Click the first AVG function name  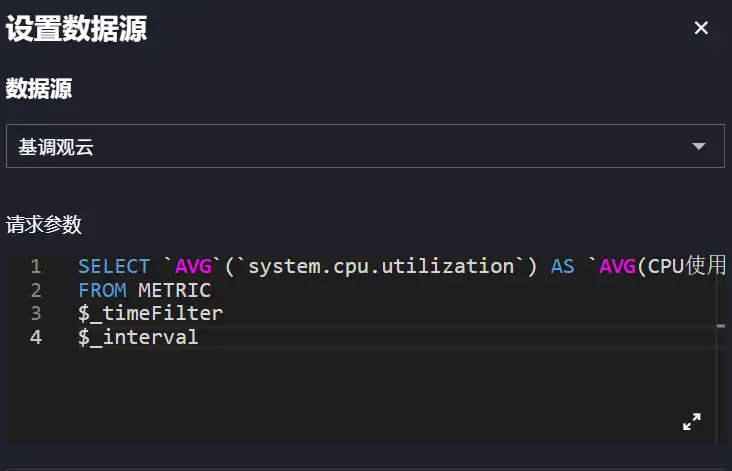(193, 267)
